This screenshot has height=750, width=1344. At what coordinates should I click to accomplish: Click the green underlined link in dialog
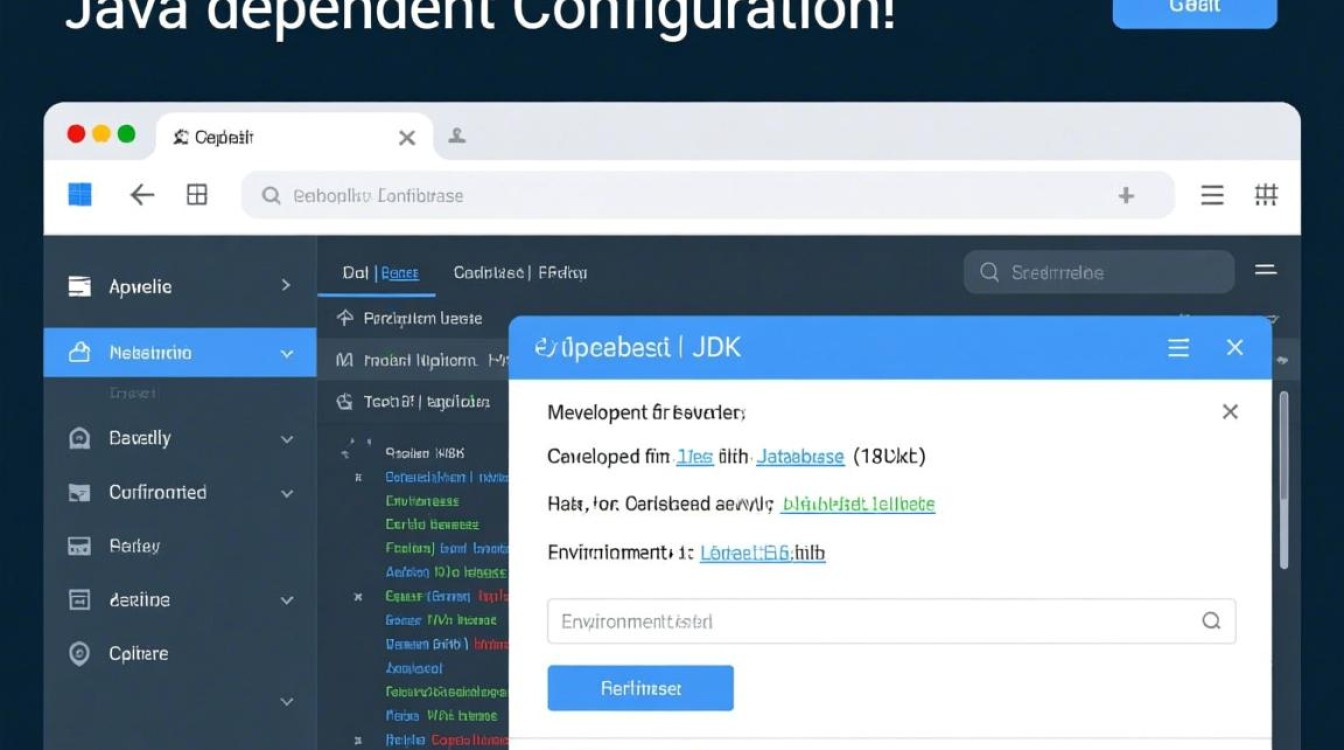point(858,505)
